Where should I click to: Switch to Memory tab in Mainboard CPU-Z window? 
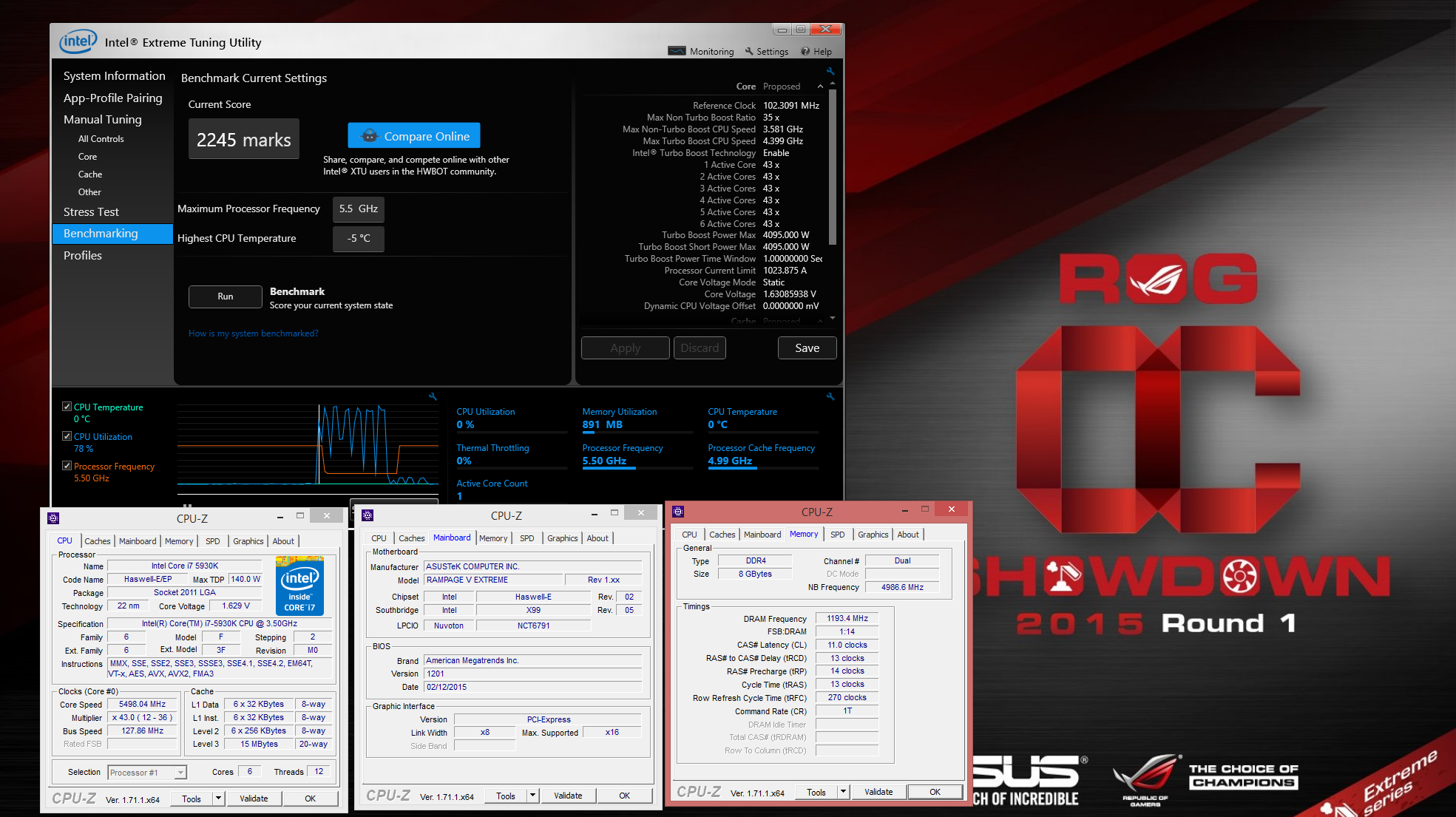pos(493,538)
